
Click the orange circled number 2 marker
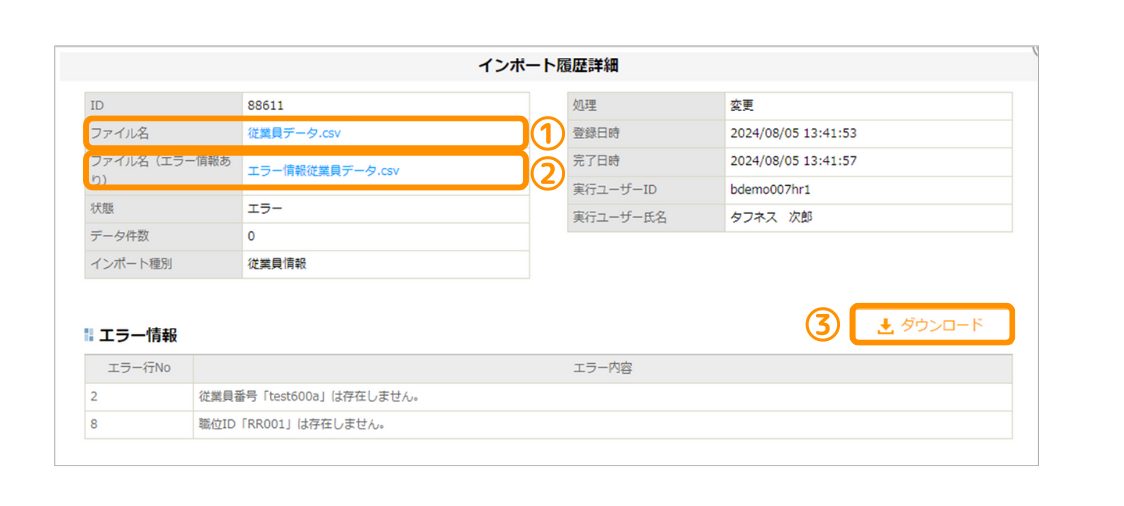pyautogui.click(x=544, y=173)
